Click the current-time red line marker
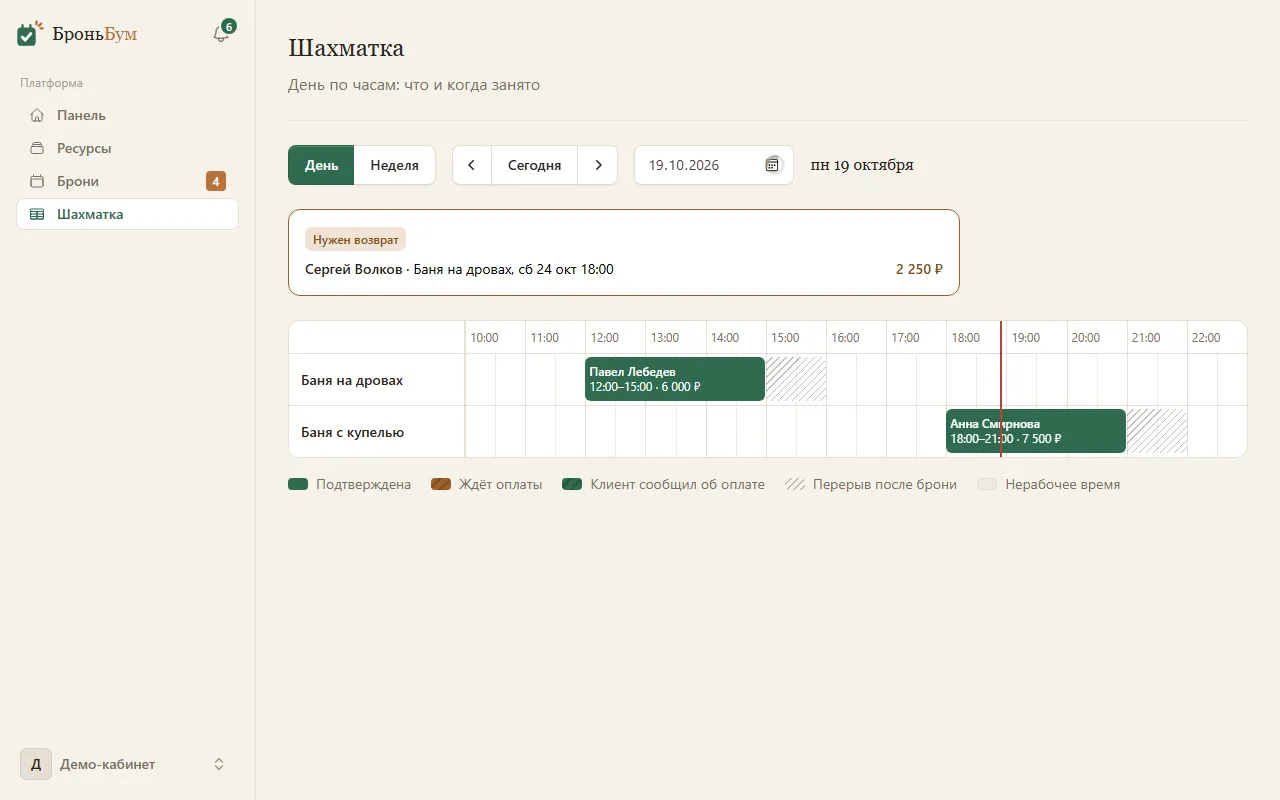 pyautogui.click(x=1001, y=389)
